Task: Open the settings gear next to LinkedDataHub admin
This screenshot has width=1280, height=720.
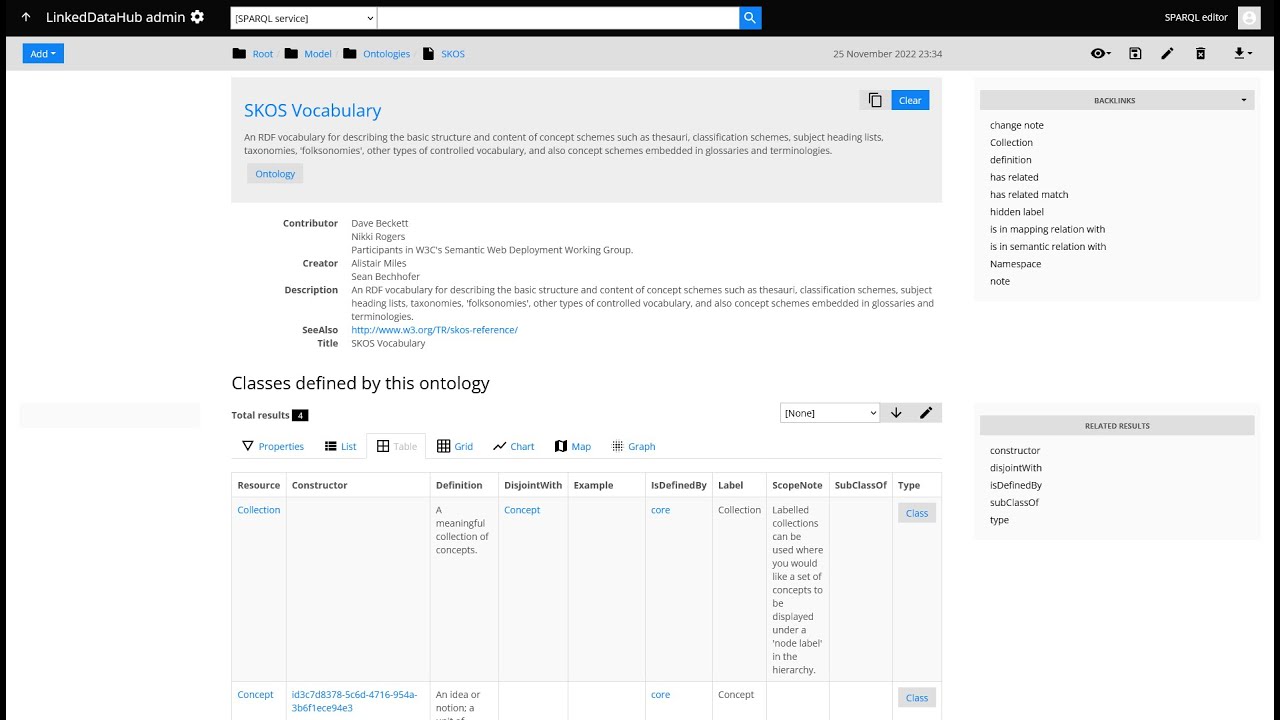Action: click(197, 17)
